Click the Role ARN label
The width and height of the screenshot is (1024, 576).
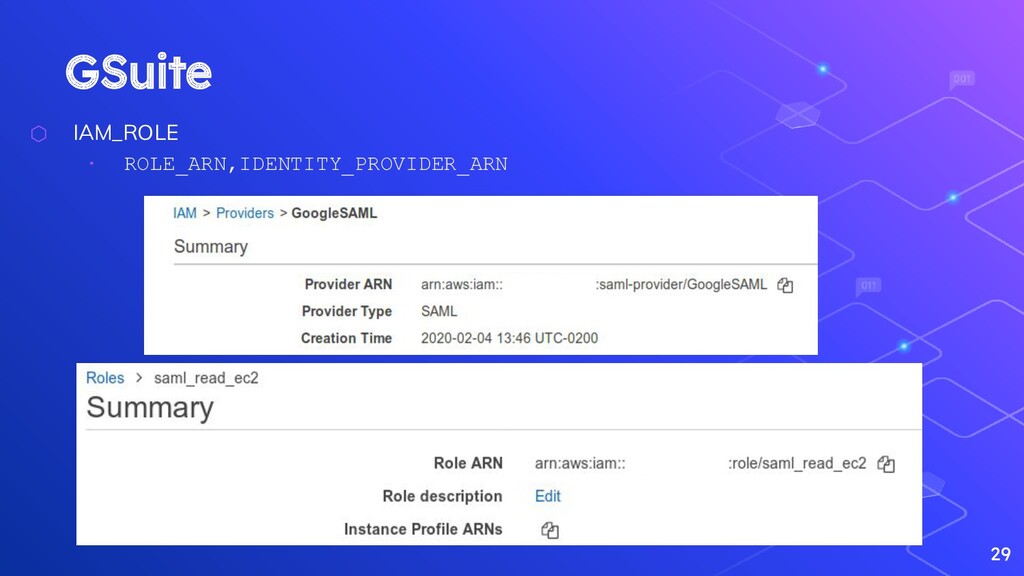click(468, 464)
